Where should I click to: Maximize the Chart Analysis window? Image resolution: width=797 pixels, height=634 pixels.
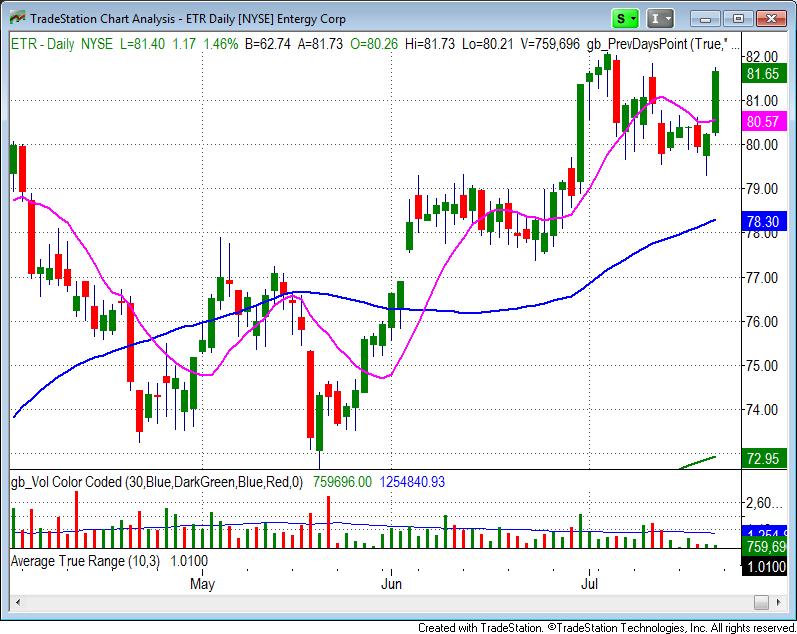click(738, 18)
